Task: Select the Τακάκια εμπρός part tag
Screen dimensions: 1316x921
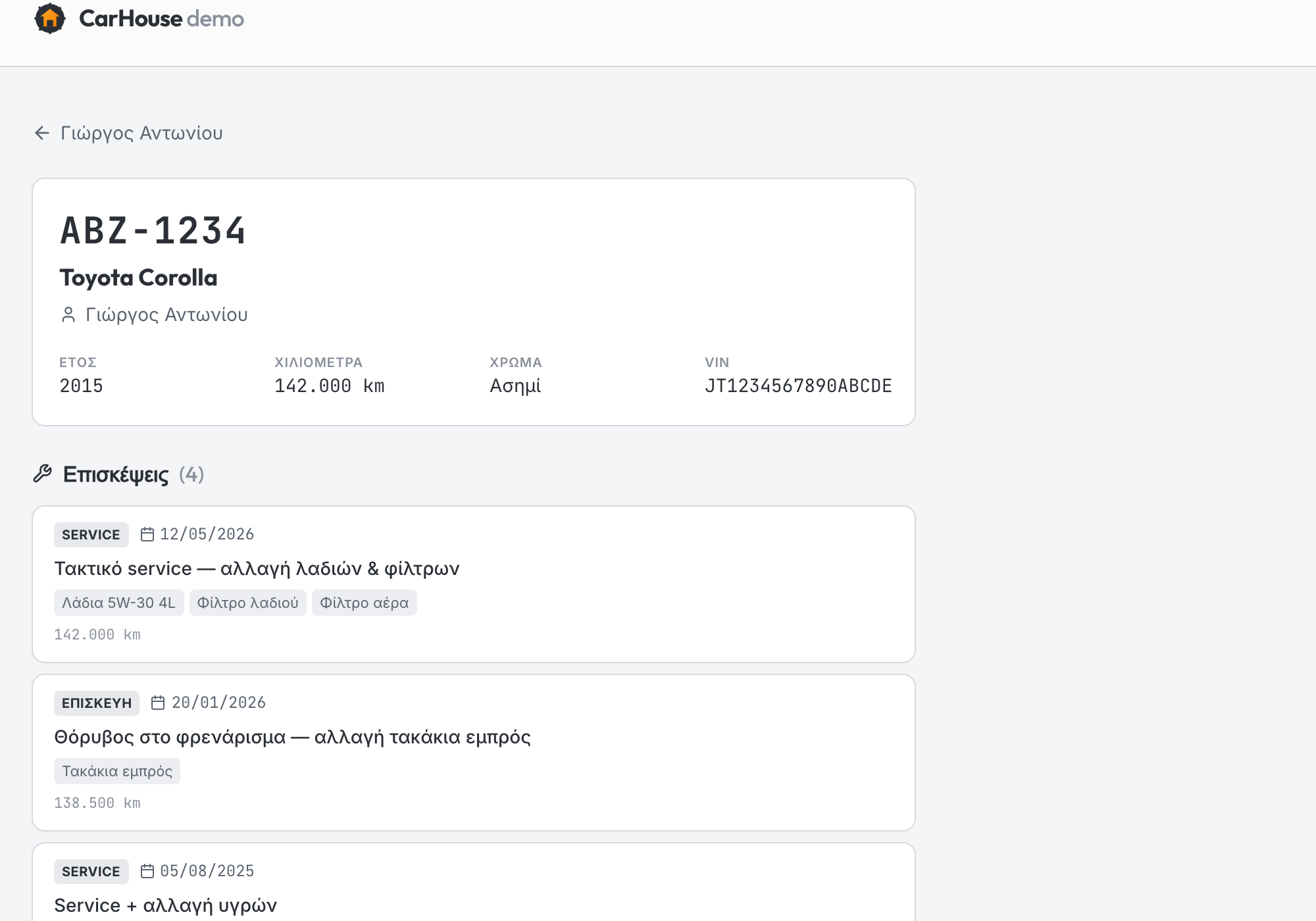Action: [x=117, y=771]
